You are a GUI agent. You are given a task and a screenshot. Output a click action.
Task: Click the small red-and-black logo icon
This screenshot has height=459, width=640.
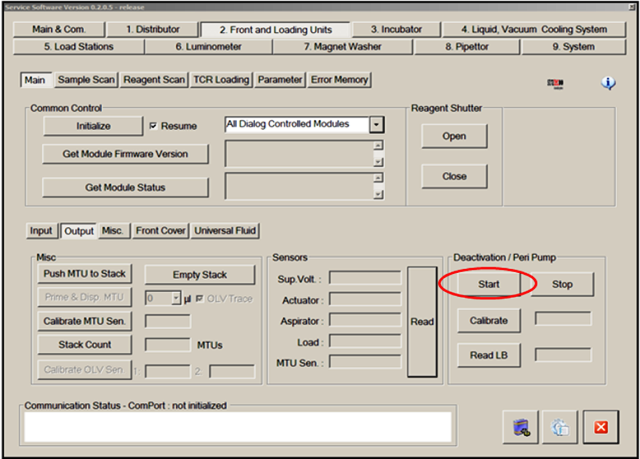pyautogui.click(x=555, y=84)
